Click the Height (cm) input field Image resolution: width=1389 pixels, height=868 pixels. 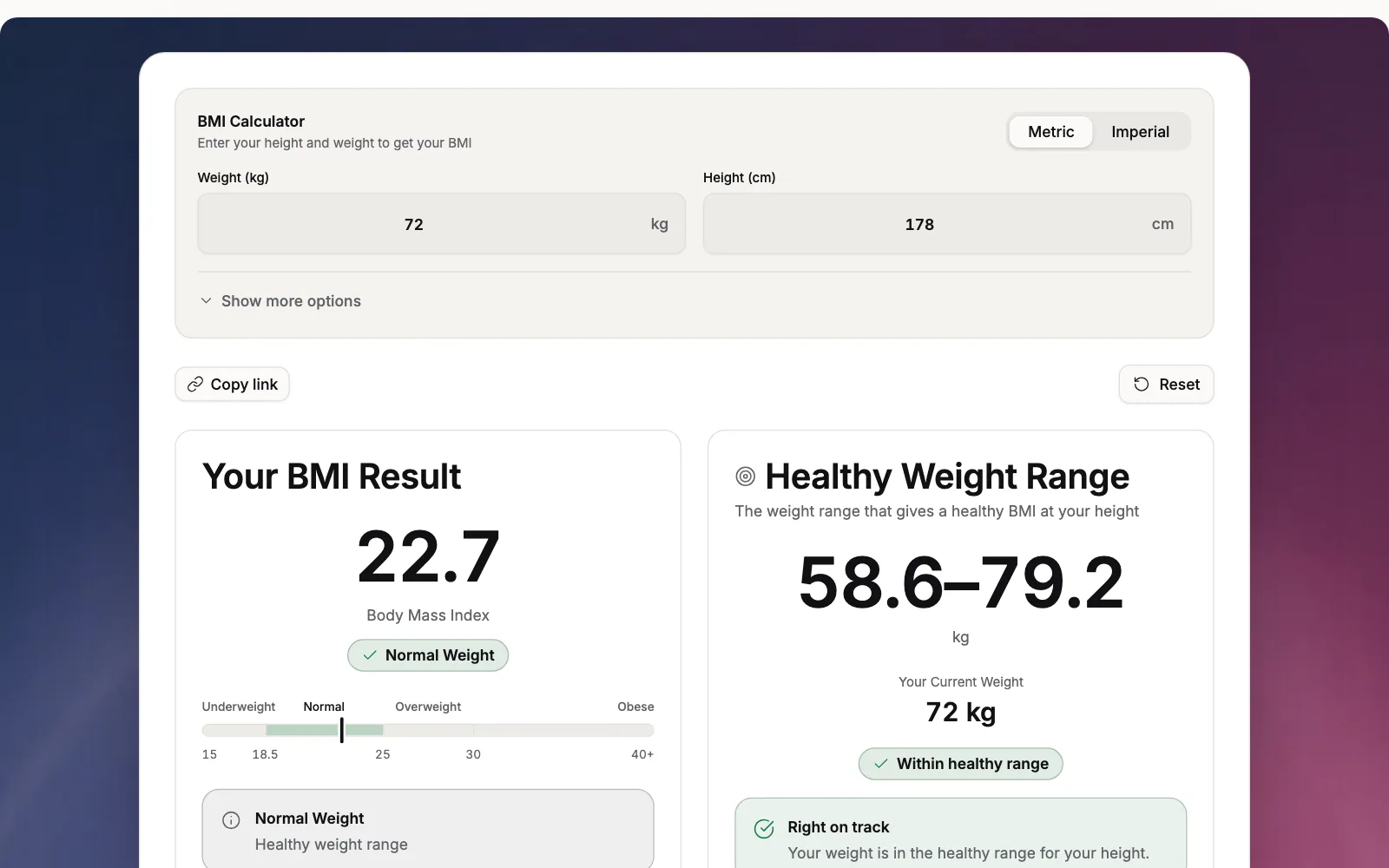[946, 224]
